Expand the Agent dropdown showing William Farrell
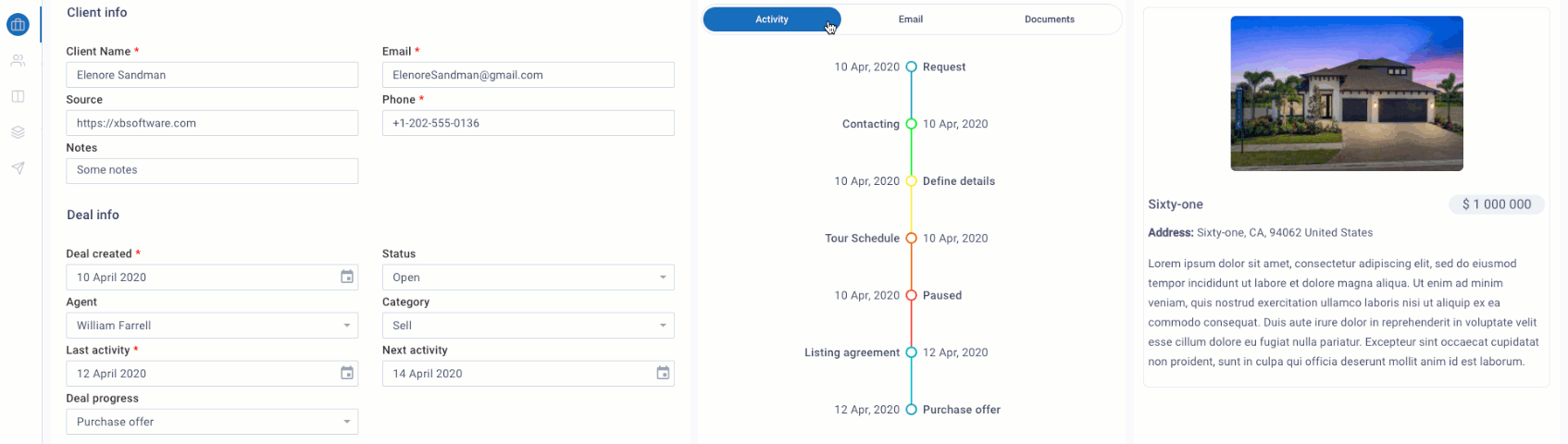The width and height of the screenshot is (1568, 444). click(x=212, y=326)
